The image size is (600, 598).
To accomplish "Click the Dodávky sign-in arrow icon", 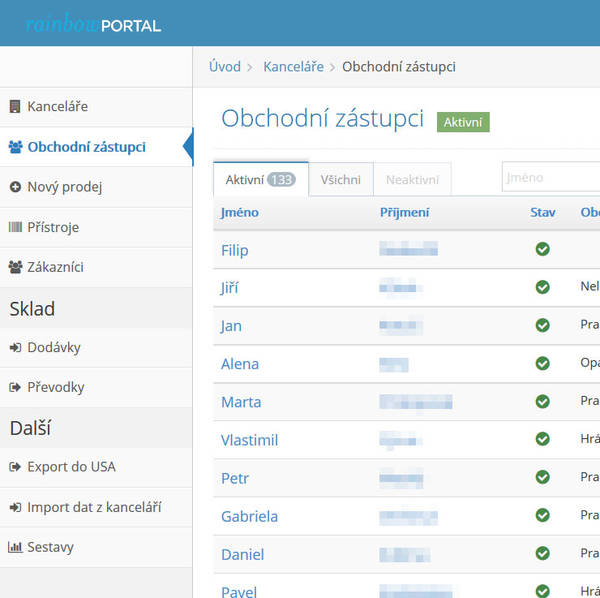I will tap(15, 348).
